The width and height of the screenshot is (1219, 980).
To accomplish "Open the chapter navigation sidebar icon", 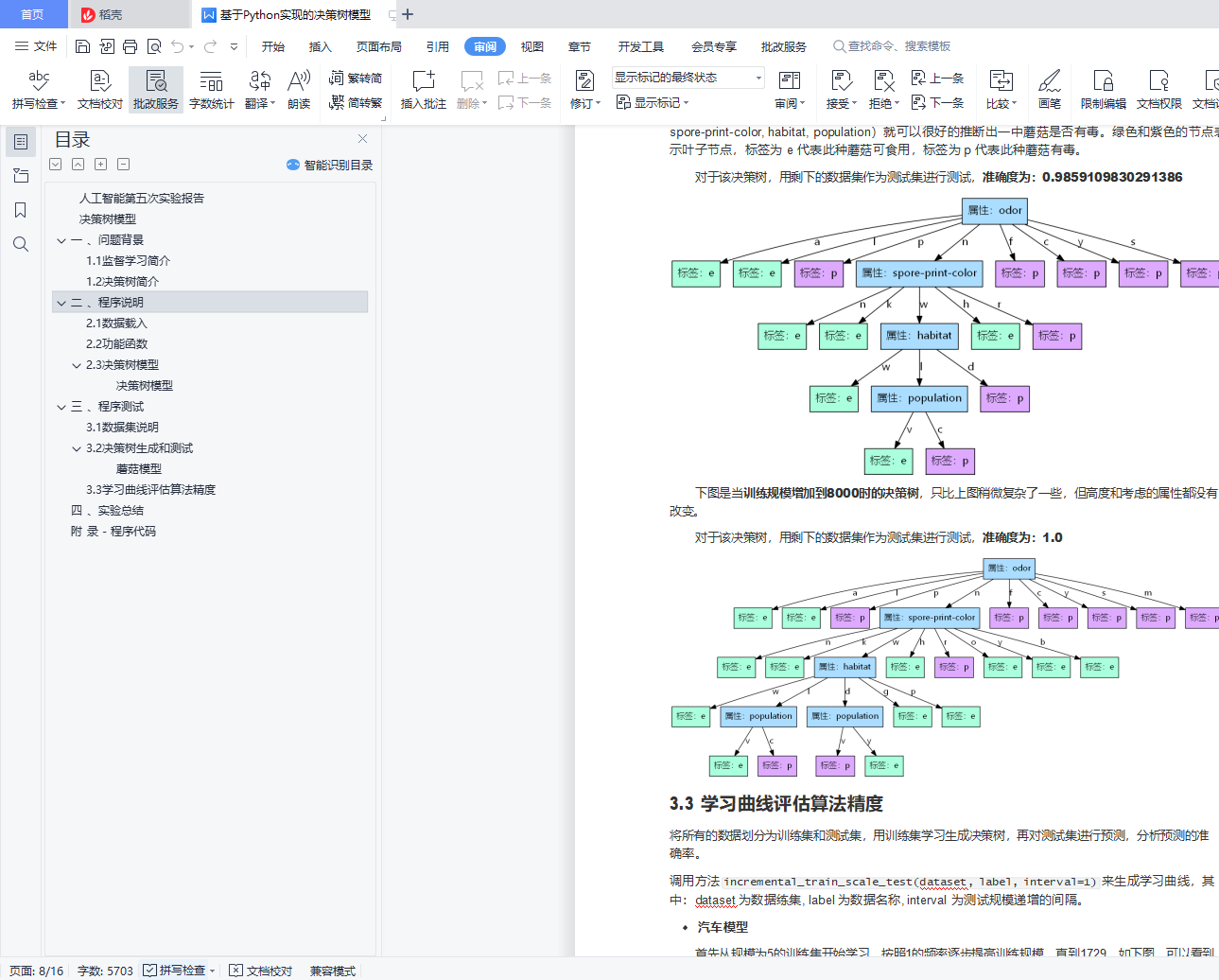I will coord(21,176).
